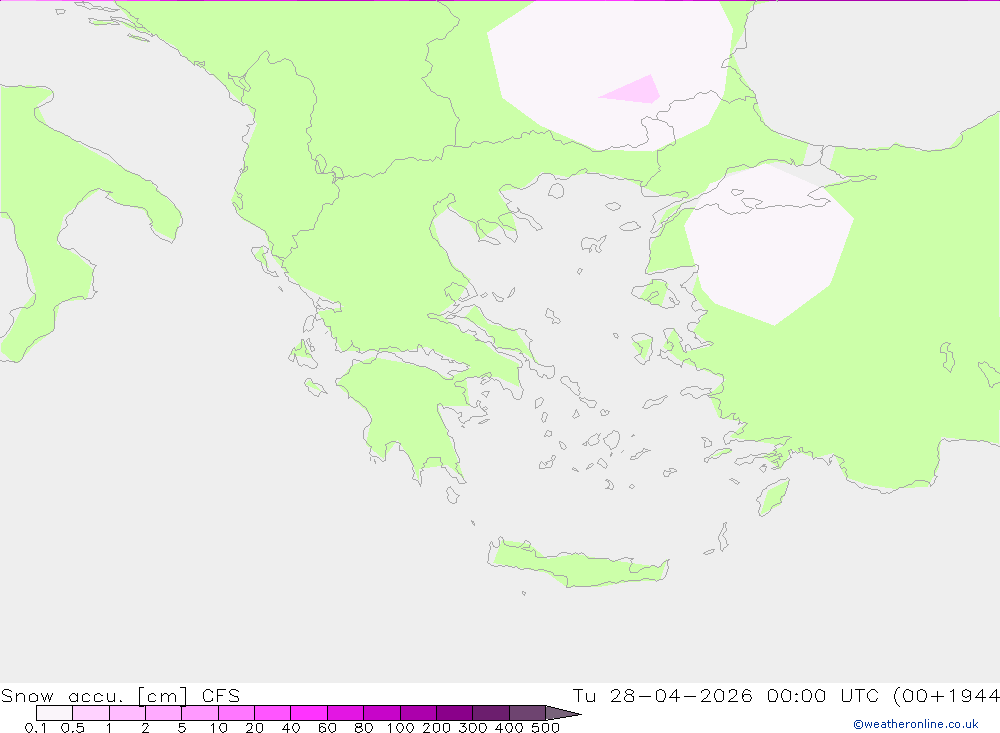
Task: Click the weatheronline.co.uk copyright link
Action: (916, 724)
